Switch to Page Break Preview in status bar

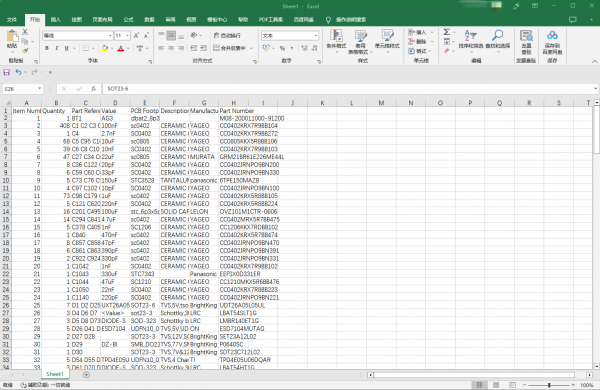click(x=512, y=385)
